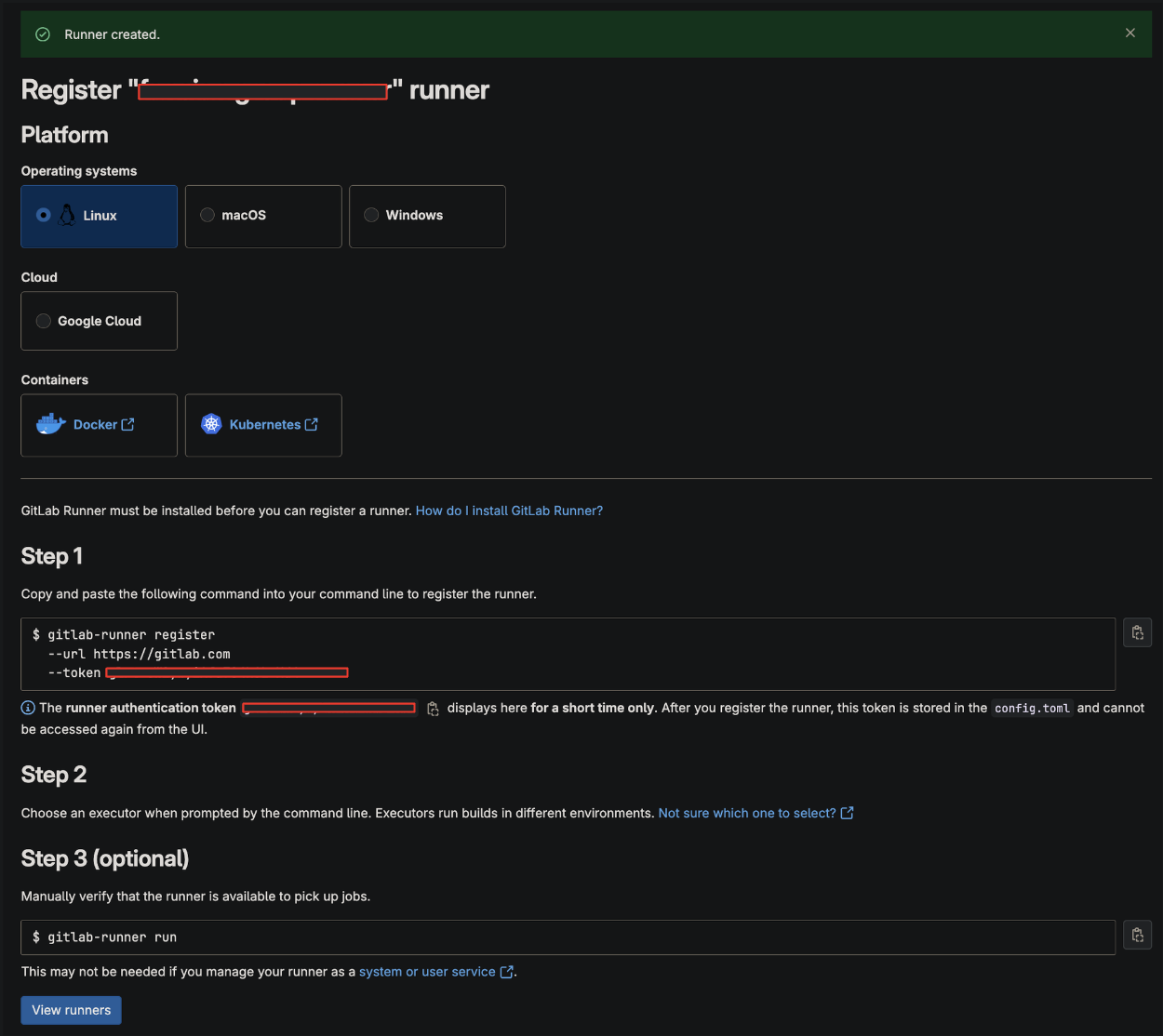Click the View runners button

point(71,1010)
